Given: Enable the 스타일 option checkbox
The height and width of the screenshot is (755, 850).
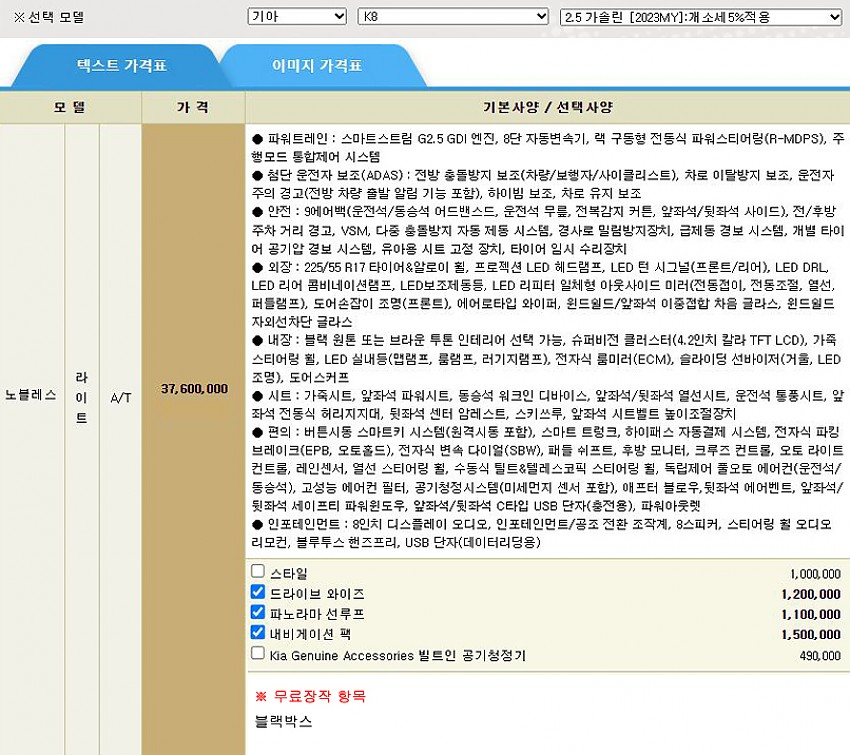Looking at the screenshot, I should (258, 572).
